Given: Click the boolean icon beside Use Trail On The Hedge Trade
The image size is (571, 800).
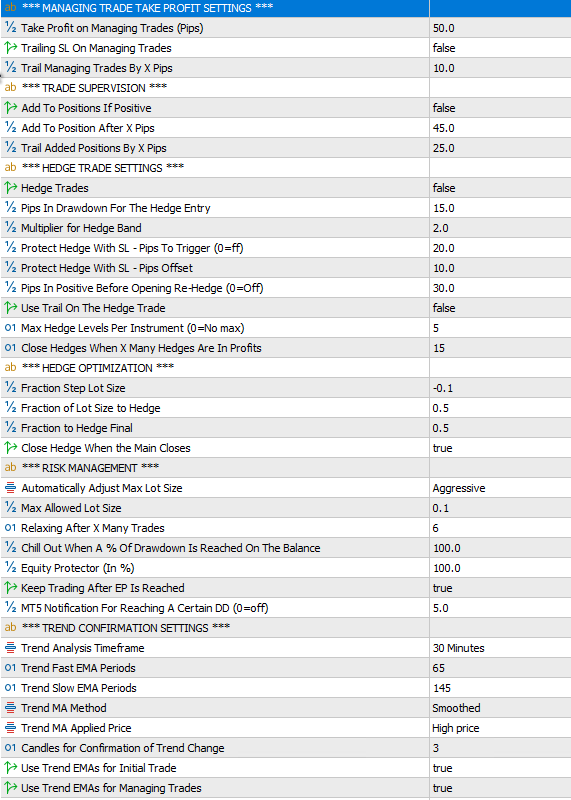Looking at the screenshot, I should click(x=10, y=308).
